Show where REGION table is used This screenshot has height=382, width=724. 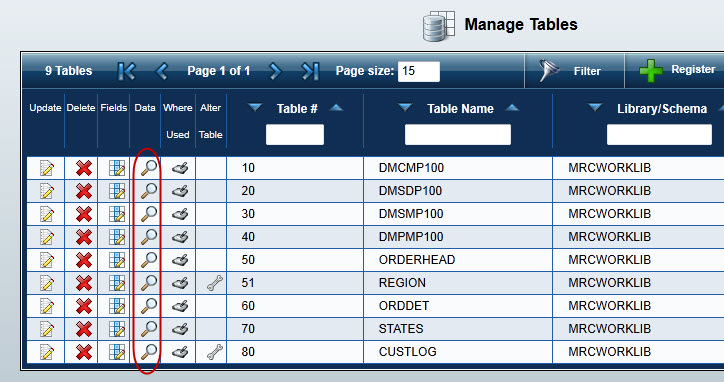(x=180, y=283)
